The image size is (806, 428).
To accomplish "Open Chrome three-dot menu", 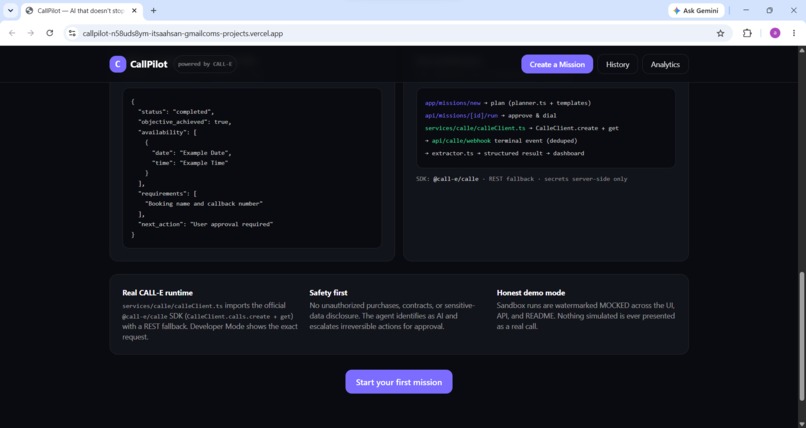I will [x=794, y=33].
